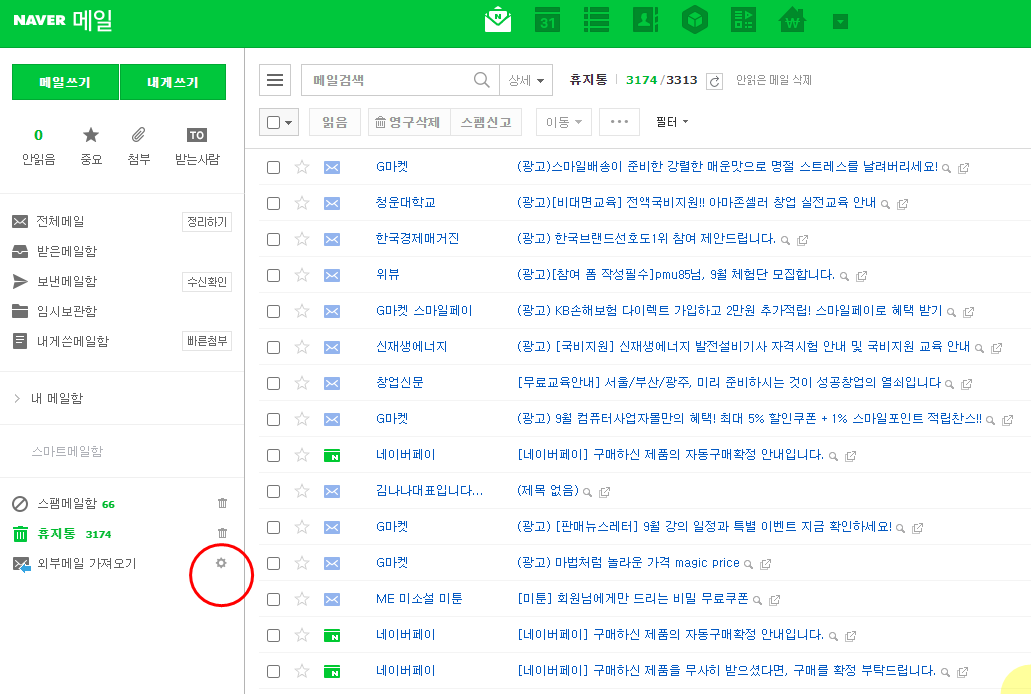The image size is (1031, 694).
Task: Check the 청운대학교 mail checkbox
Action: coord(274,204)
